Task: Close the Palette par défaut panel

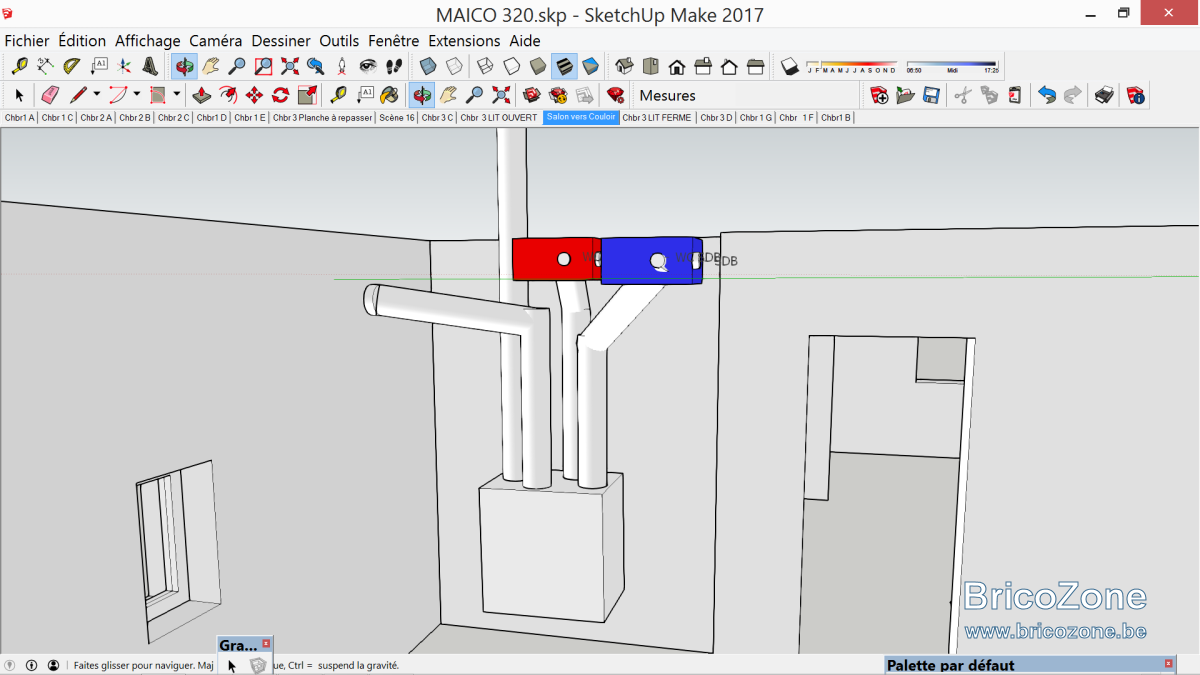Action: coord(1169,664)
